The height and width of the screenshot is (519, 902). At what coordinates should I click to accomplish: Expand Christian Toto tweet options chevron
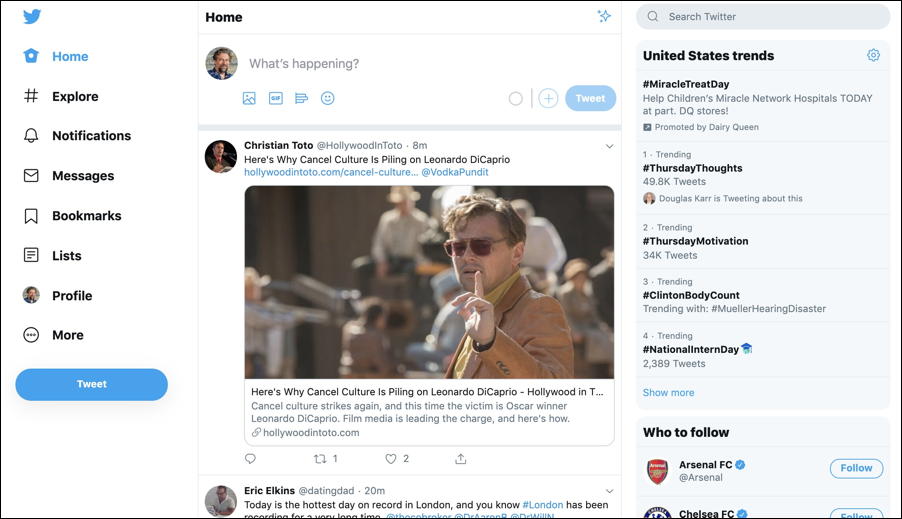609,147
